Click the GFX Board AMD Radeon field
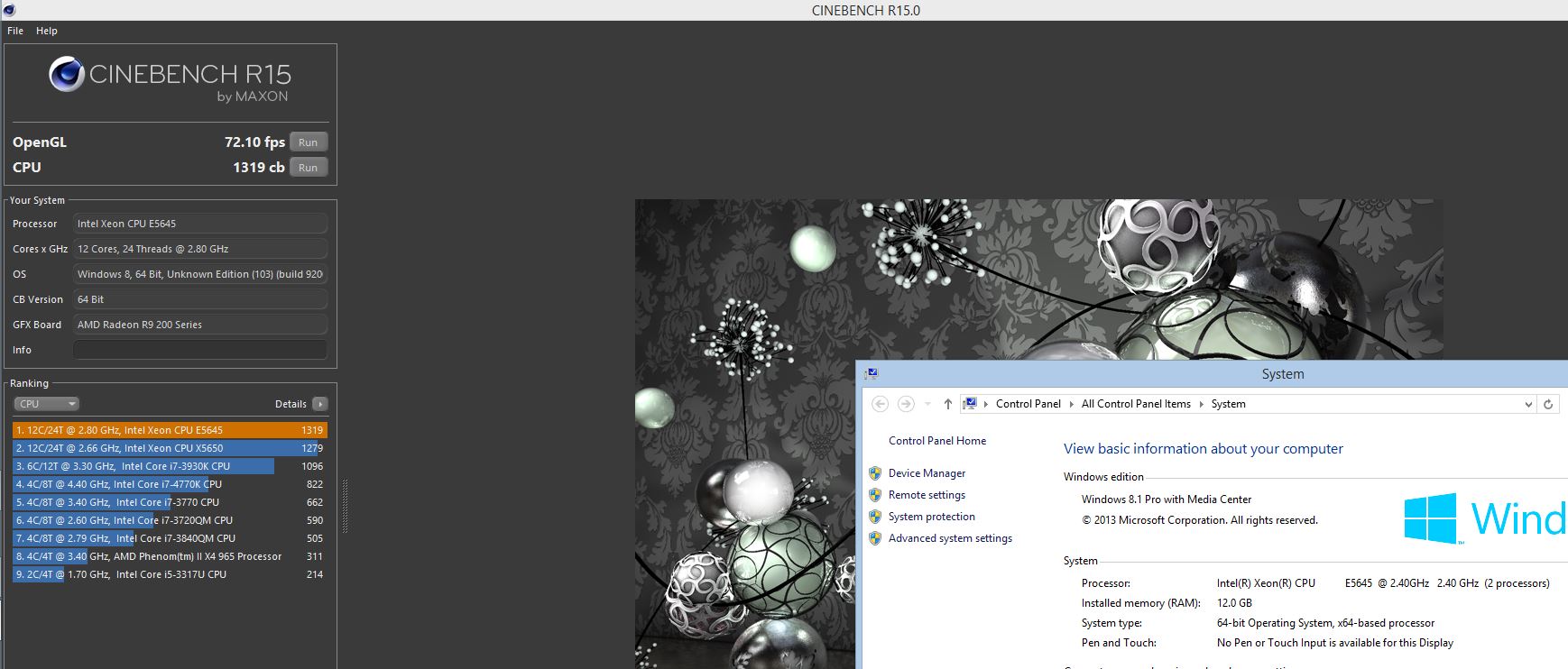This screenshot has height=669, width=1568. 200,325
